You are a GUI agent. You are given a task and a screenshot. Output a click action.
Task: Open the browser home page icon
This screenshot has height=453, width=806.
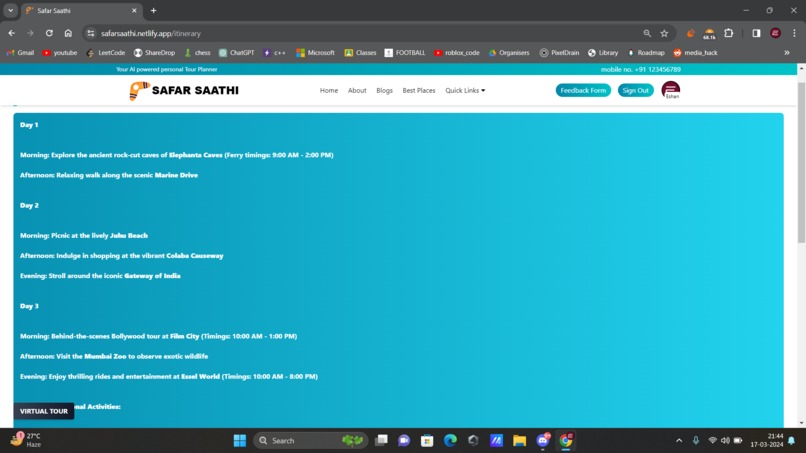(68, 33)
